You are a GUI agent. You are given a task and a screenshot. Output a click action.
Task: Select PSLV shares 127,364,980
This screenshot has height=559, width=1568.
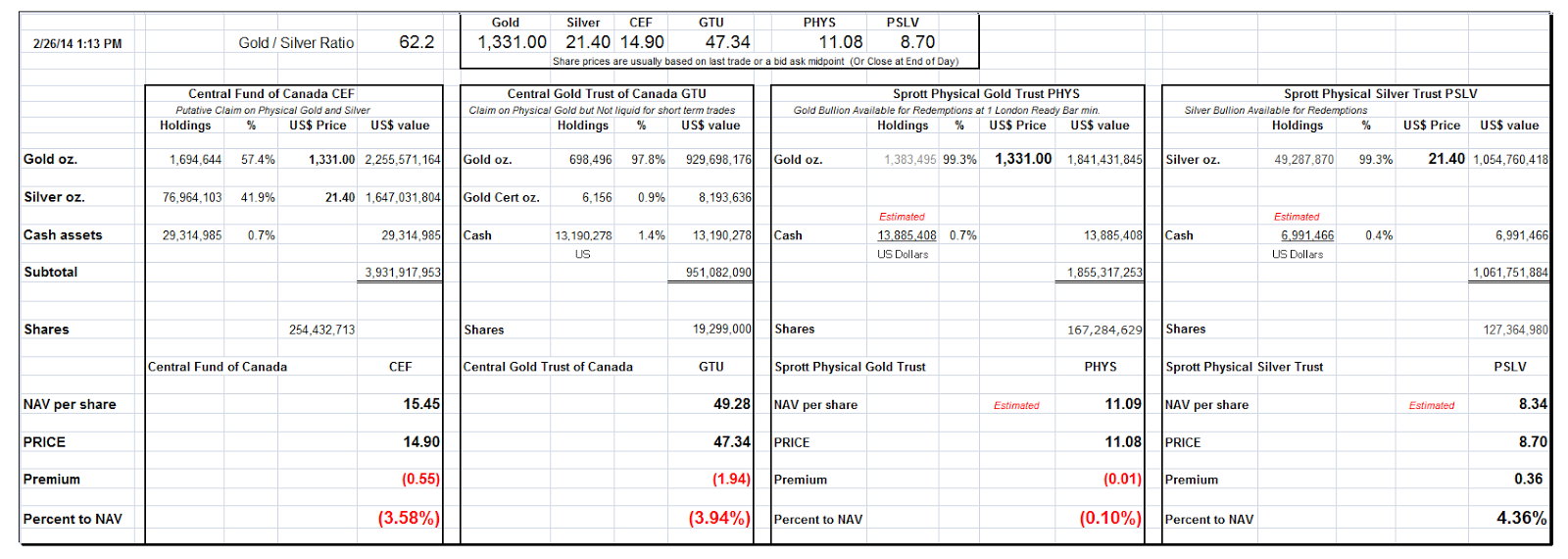[1515, 330]
